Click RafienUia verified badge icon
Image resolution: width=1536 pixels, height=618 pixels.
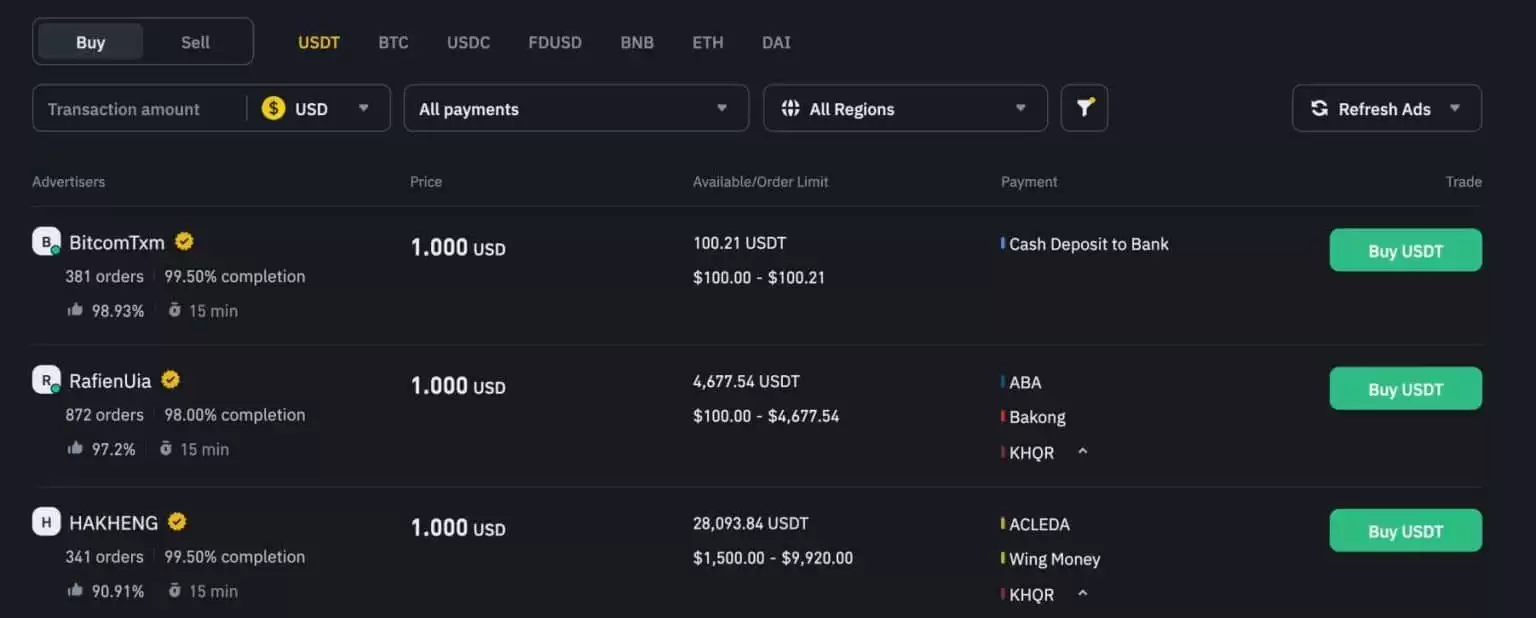pos(171,380)
